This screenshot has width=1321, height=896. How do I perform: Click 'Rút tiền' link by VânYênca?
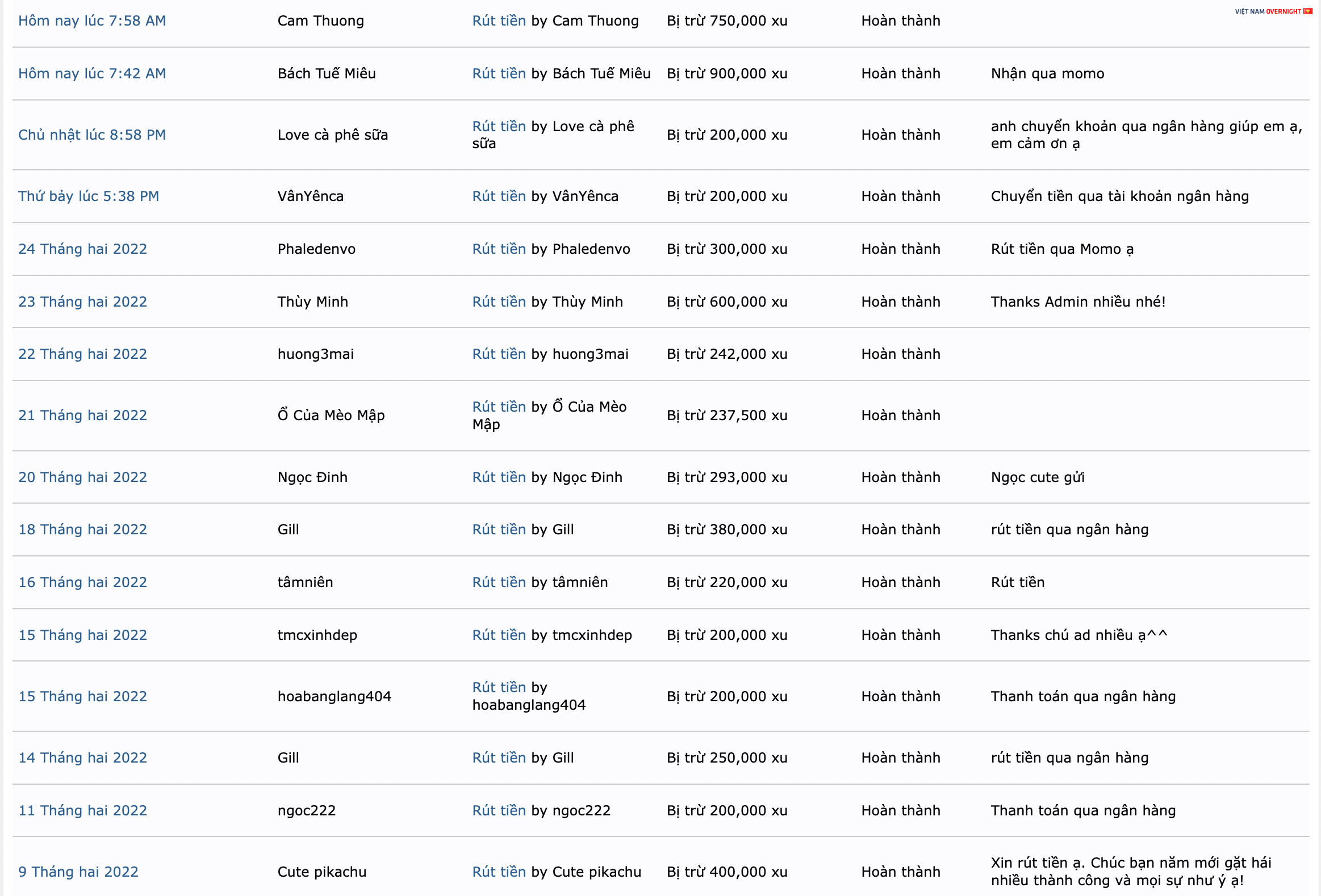click(499, 196)
